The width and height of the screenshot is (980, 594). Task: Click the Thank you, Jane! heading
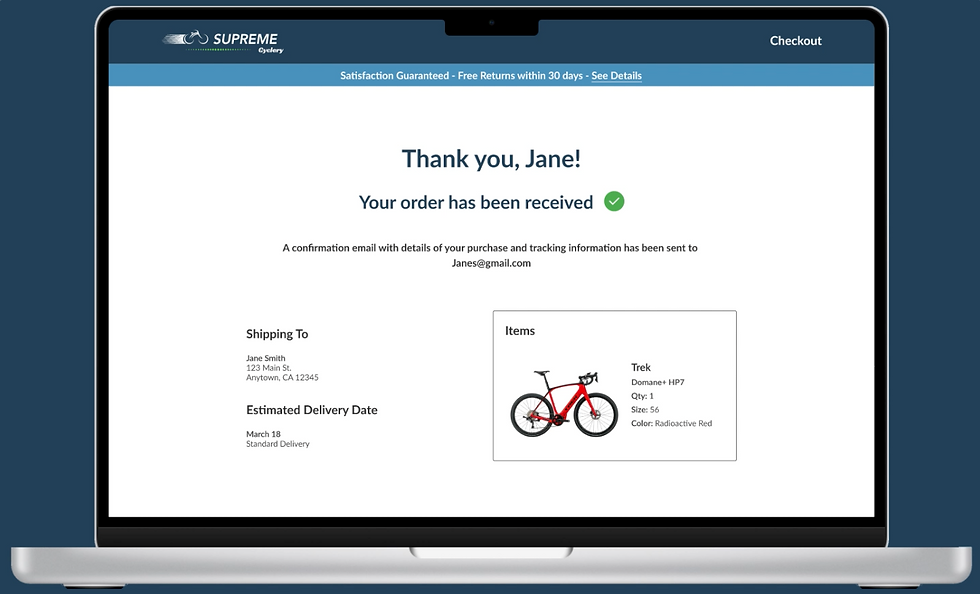pos(491,159)
